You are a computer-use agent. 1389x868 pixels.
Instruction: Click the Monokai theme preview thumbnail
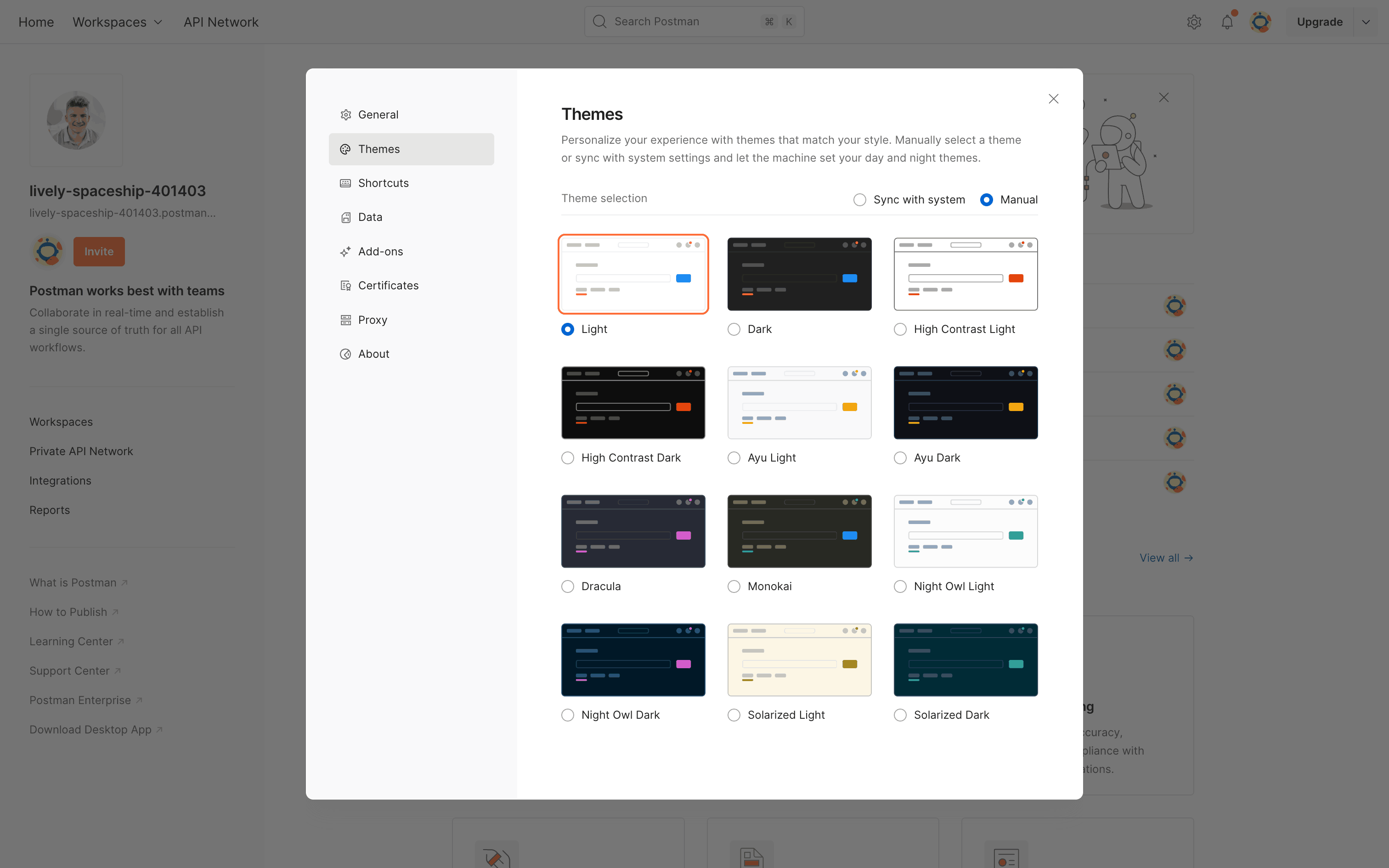pos(799,531)
